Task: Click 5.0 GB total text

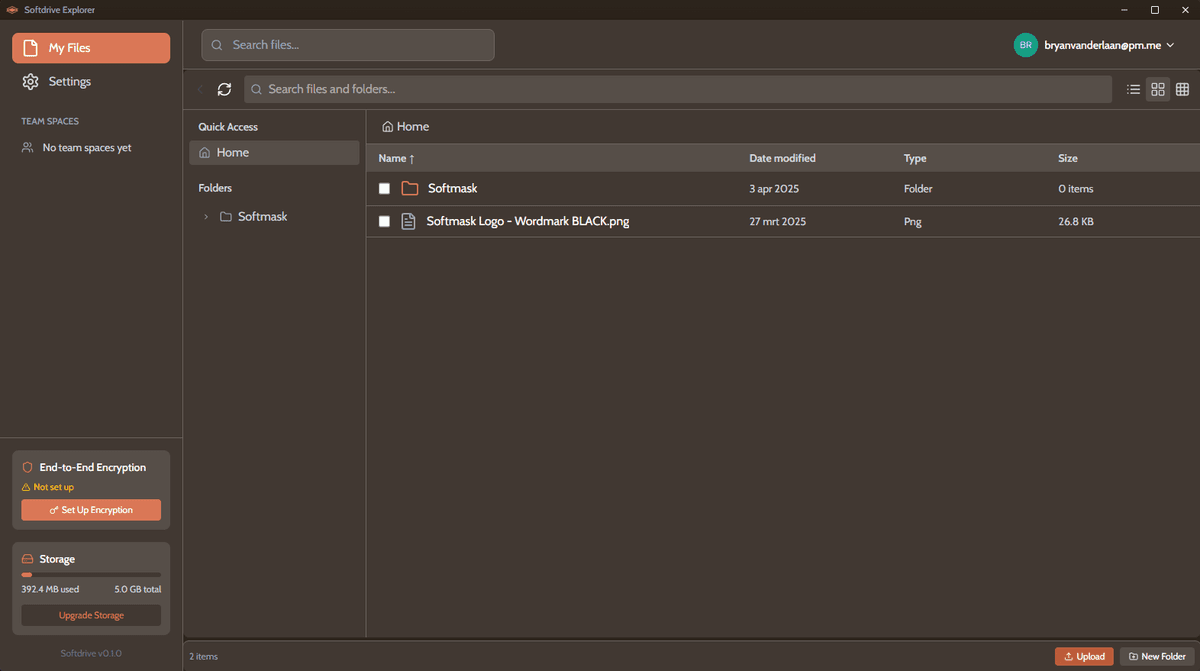Action: (x=138, y=589)
